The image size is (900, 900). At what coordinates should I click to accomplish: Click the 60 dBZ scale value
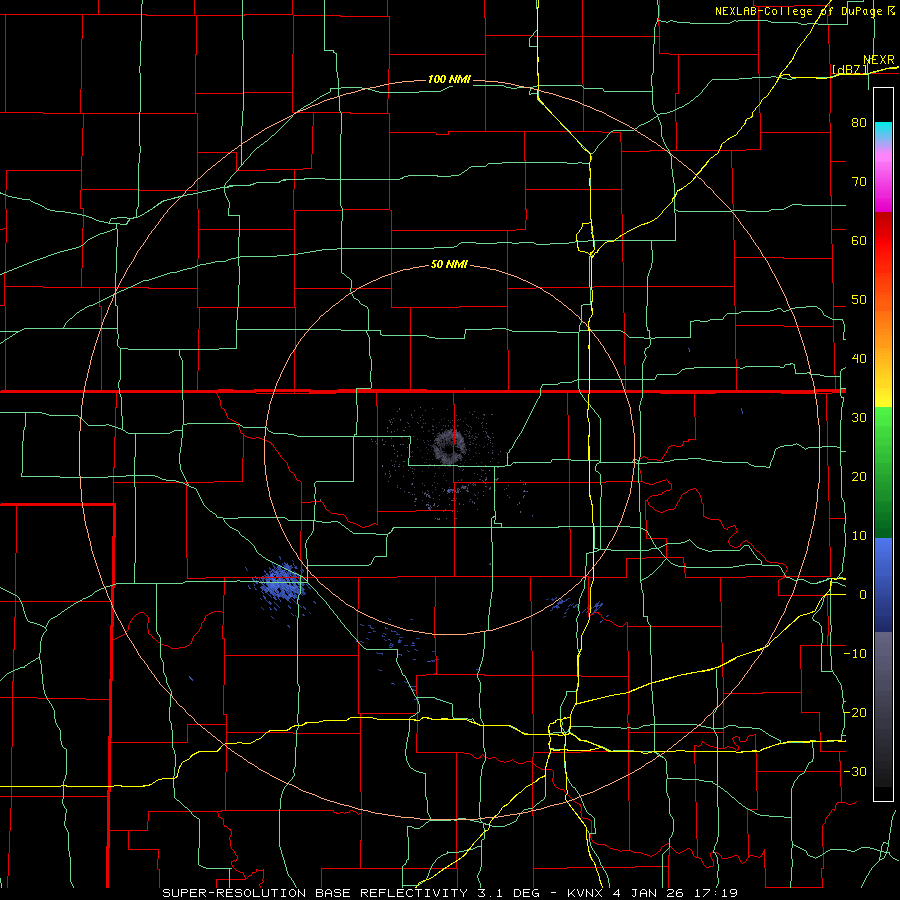point(859,240)
